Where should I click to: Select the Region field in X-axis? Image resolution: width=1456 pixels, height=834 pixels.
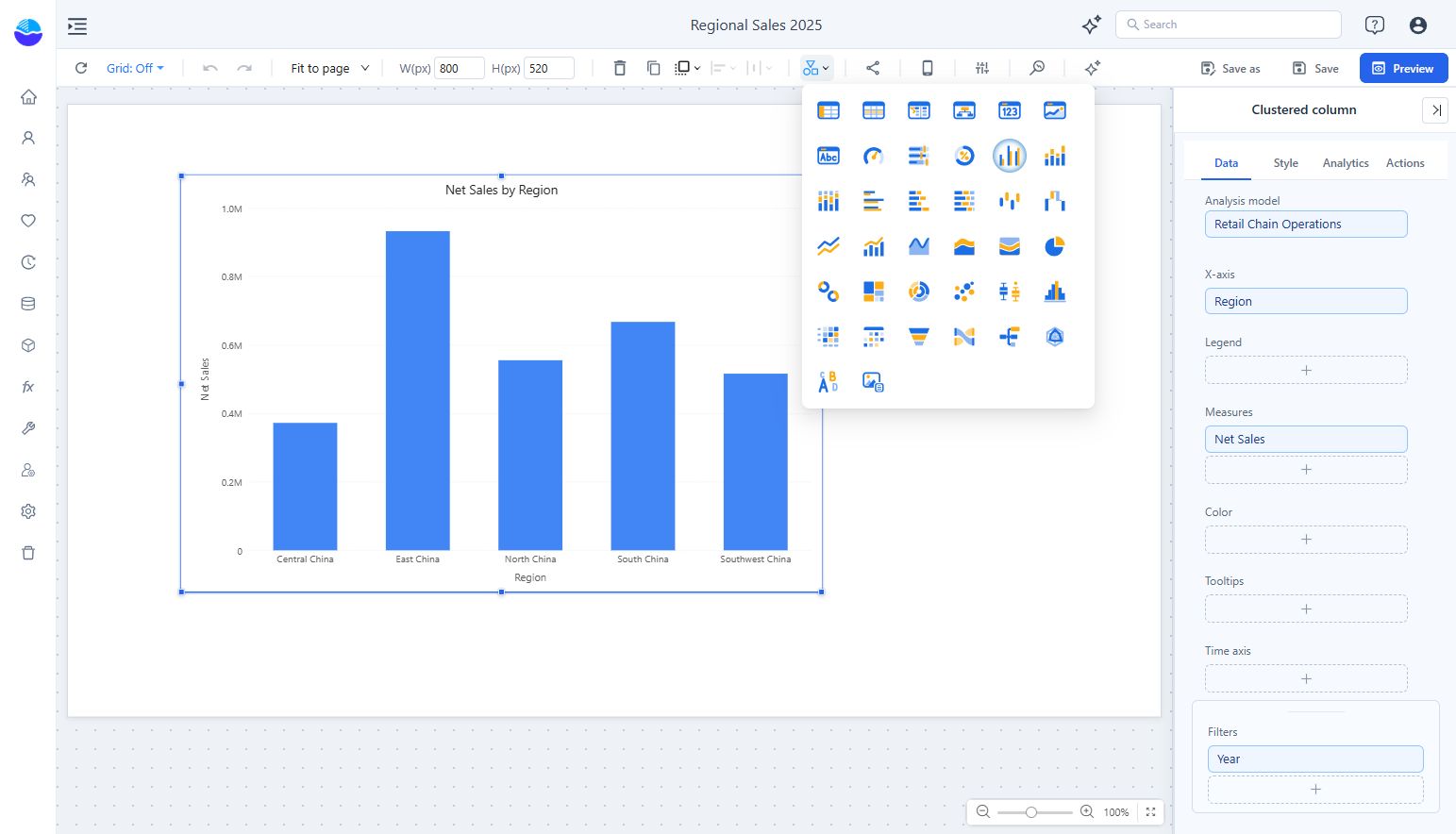[x=1306, y=301]
